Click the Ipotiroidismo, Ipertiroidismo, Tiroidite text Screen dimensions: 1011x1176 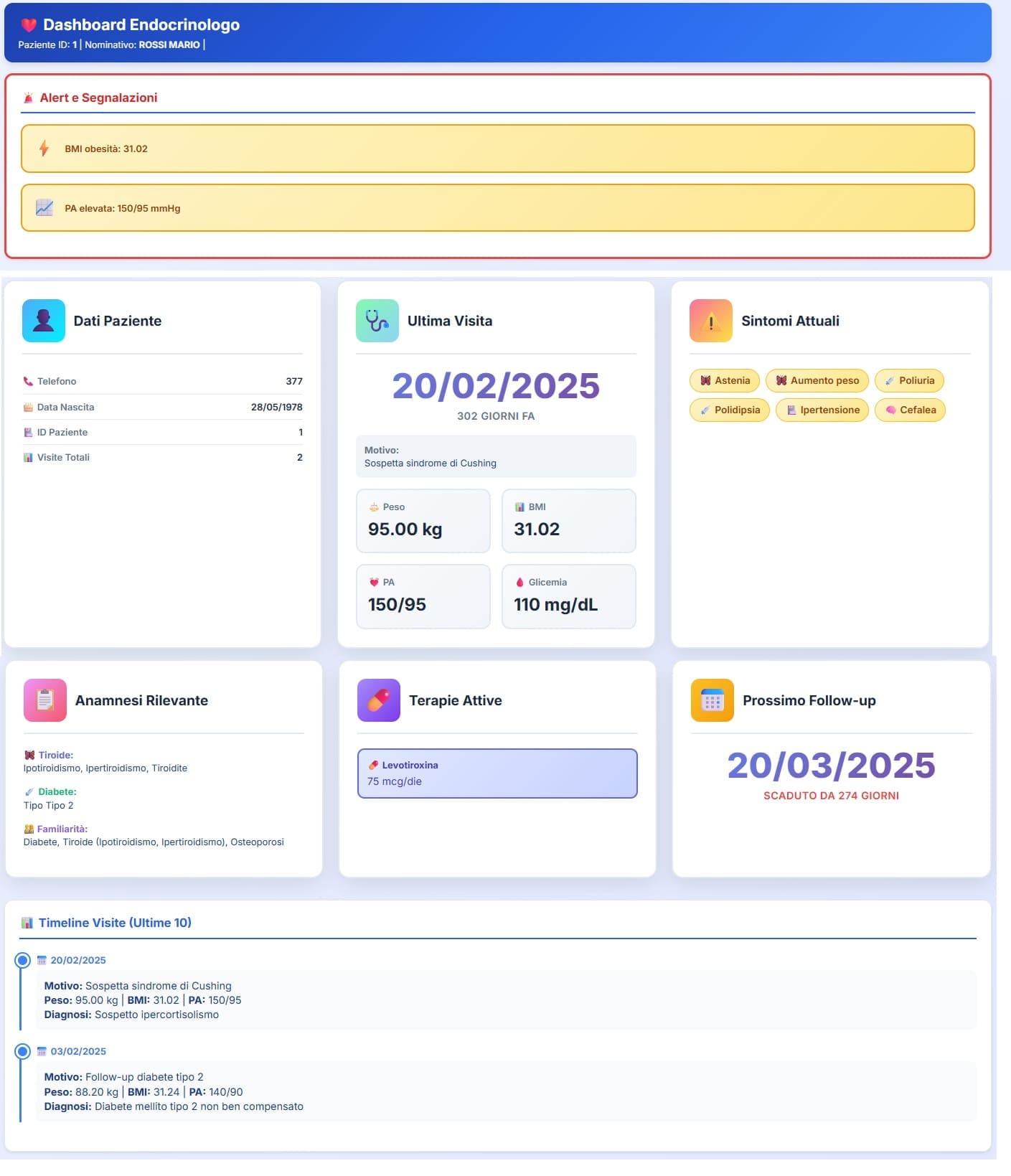[x=105, y=768]
